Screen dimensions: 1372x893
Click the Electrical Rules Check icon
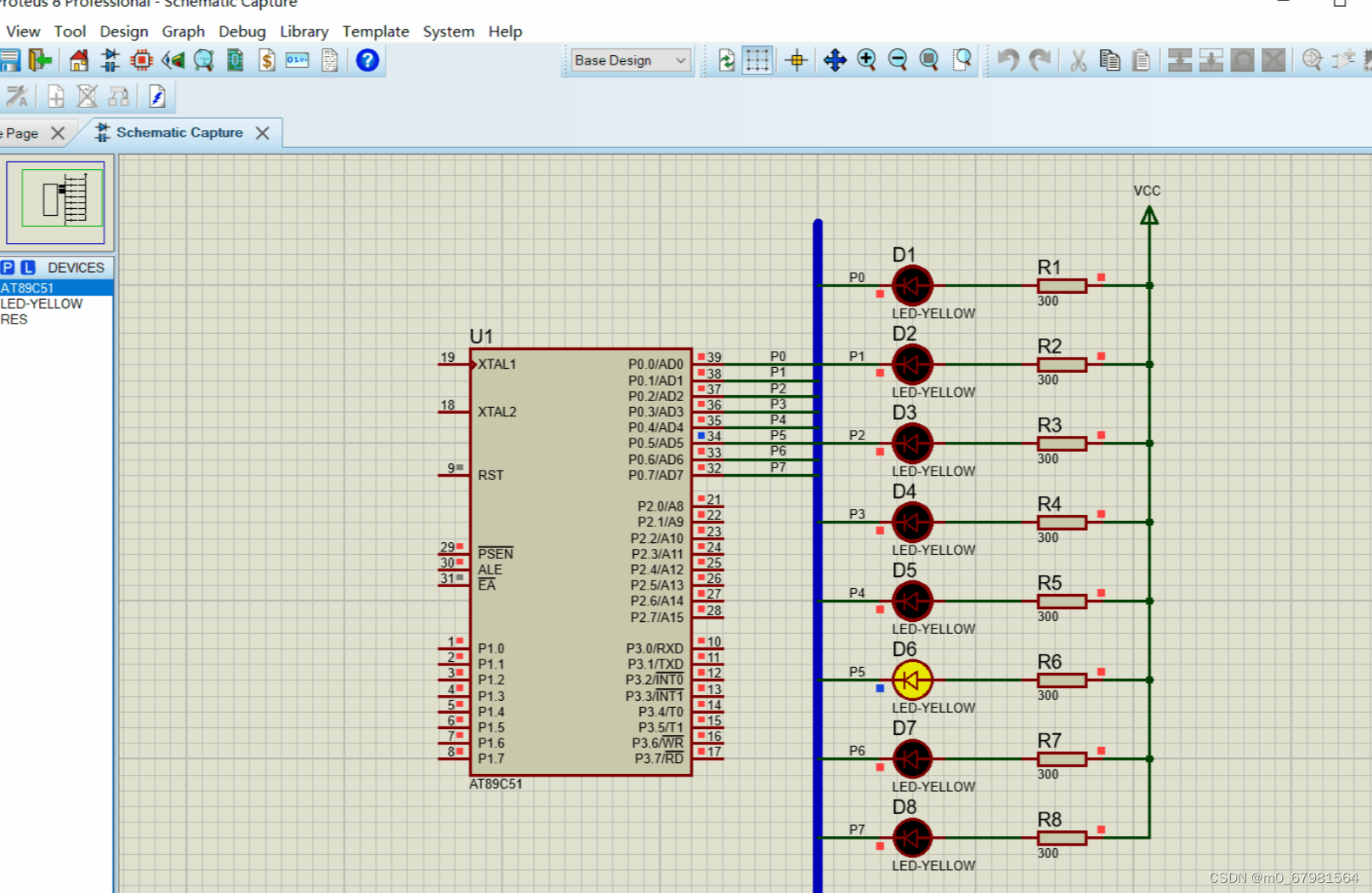click(157, 97)
